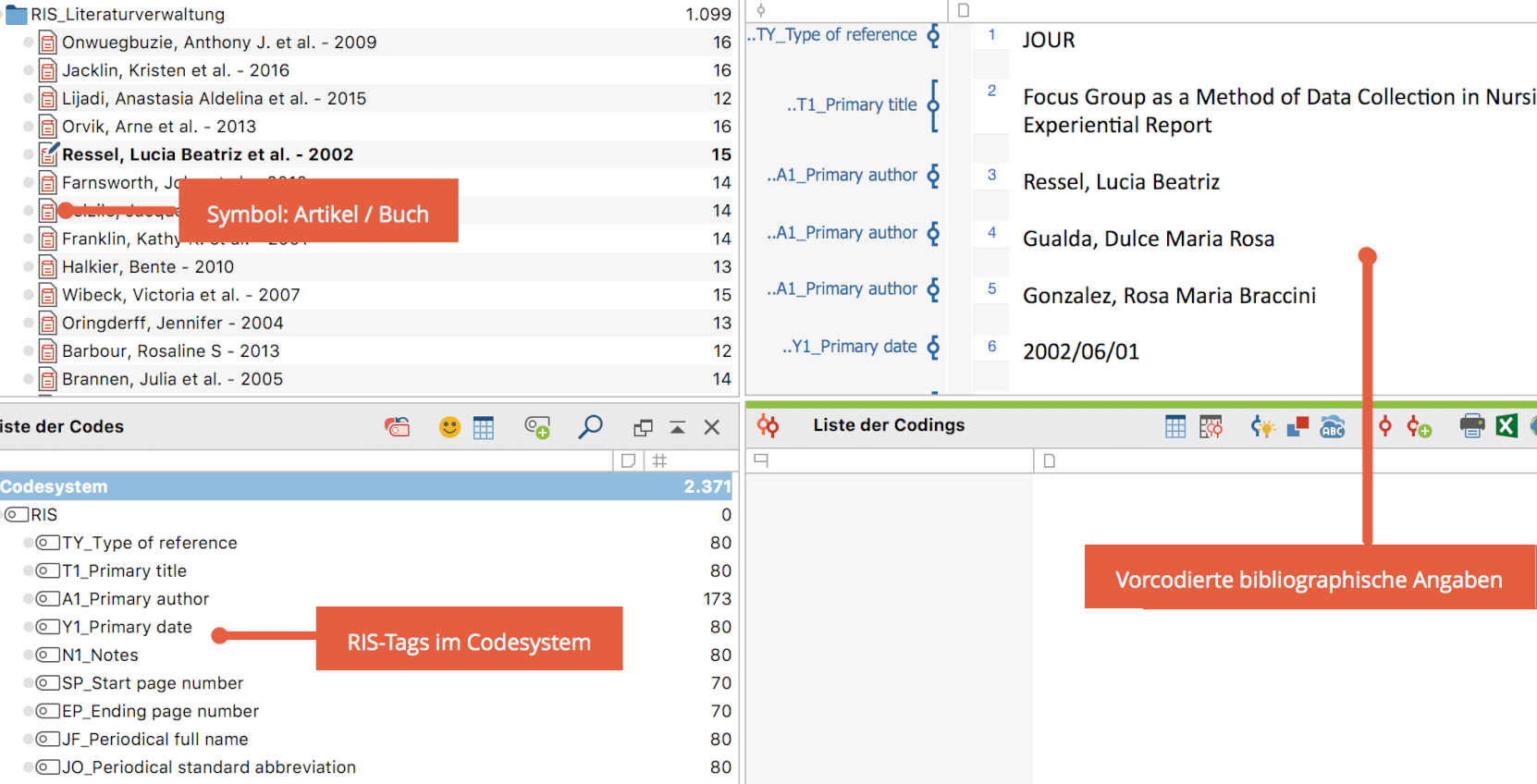Click the text 2002/06/01 in paragraph 6
1537x784 pixels.
tap(1080, 352)
